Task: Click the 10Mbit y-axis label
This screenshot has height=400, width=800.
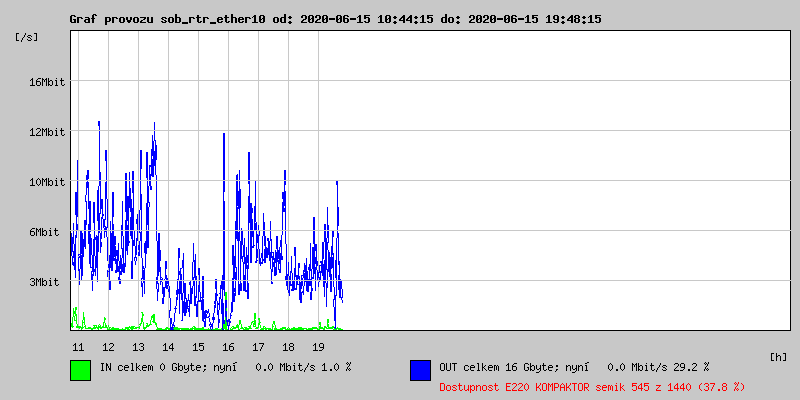Action: [47, 182]
